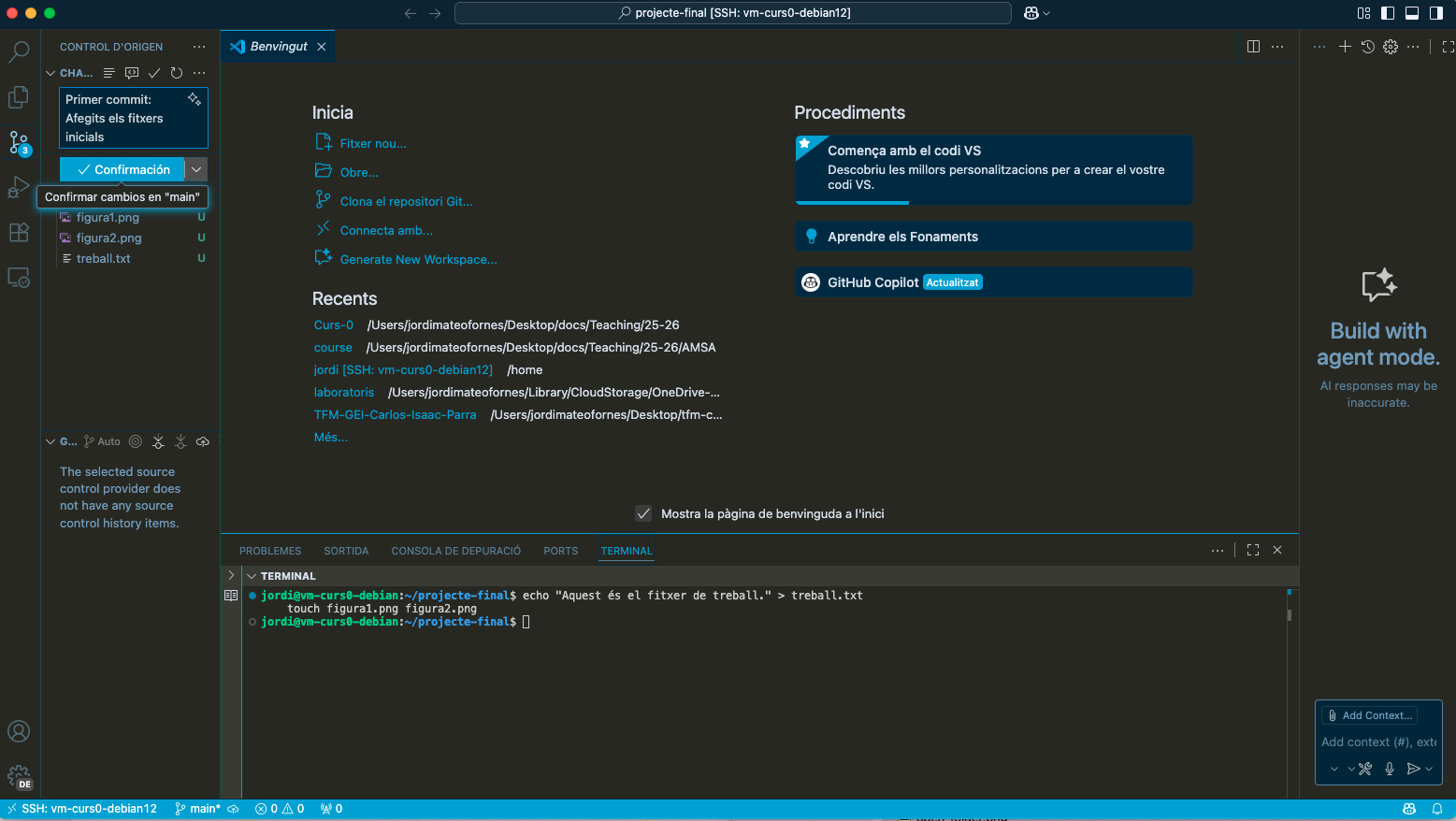1456x821 pixels.
Task: Click the Obre... link
Action: [x=359, y=172]
